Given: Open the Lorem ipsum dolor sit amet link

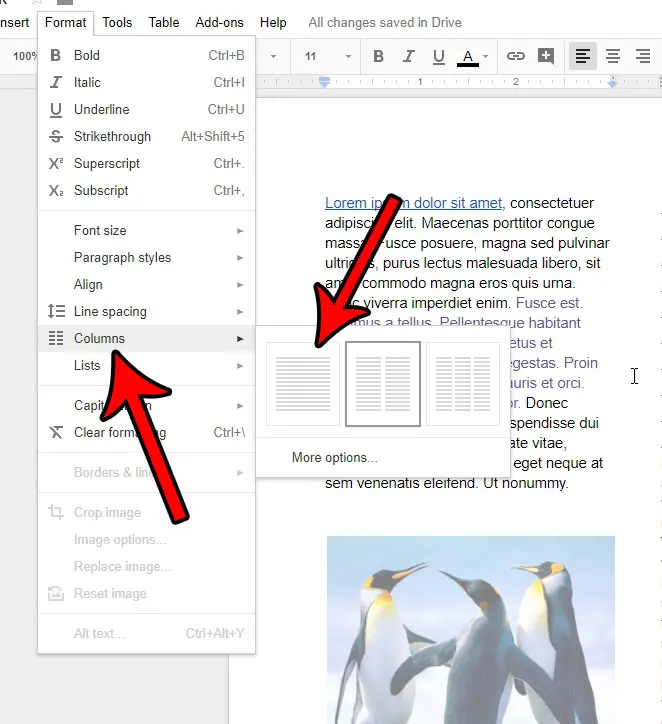Looking at the screenshot, I should pos(413,203).
